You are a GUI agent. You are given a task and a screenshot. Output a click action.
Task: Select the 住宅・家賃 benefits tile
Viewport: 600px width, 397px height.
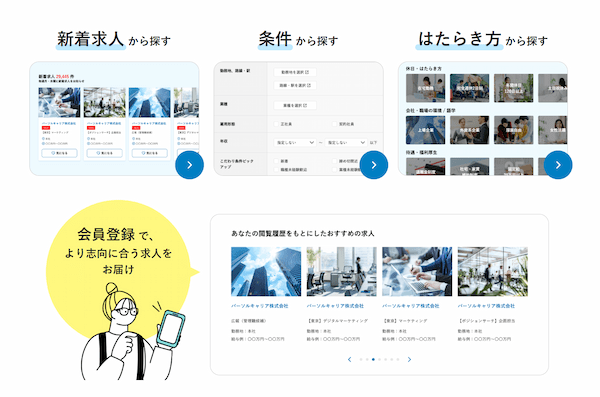[x=470, y=167]
